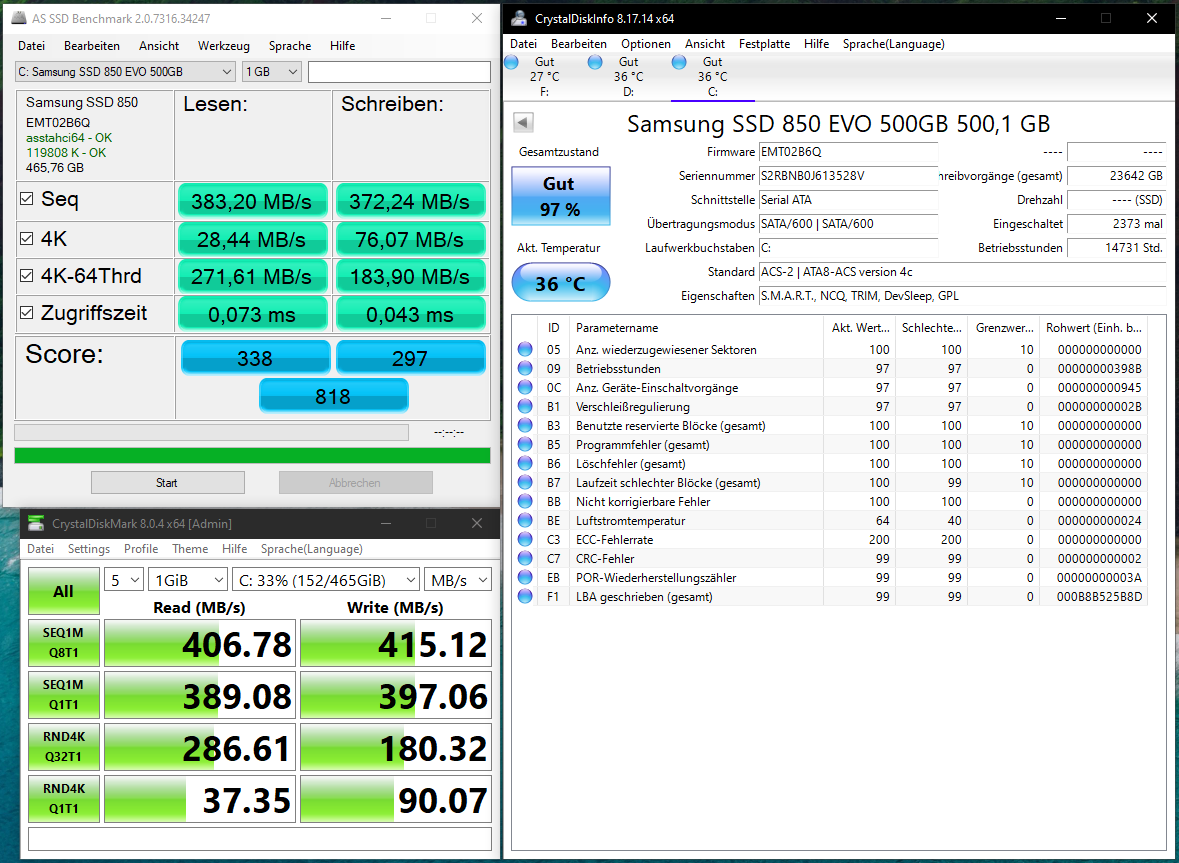This screenshot has width=1179, height=863.
Task: Run the RND4K Q1T1 test
Action: (64, 798)
